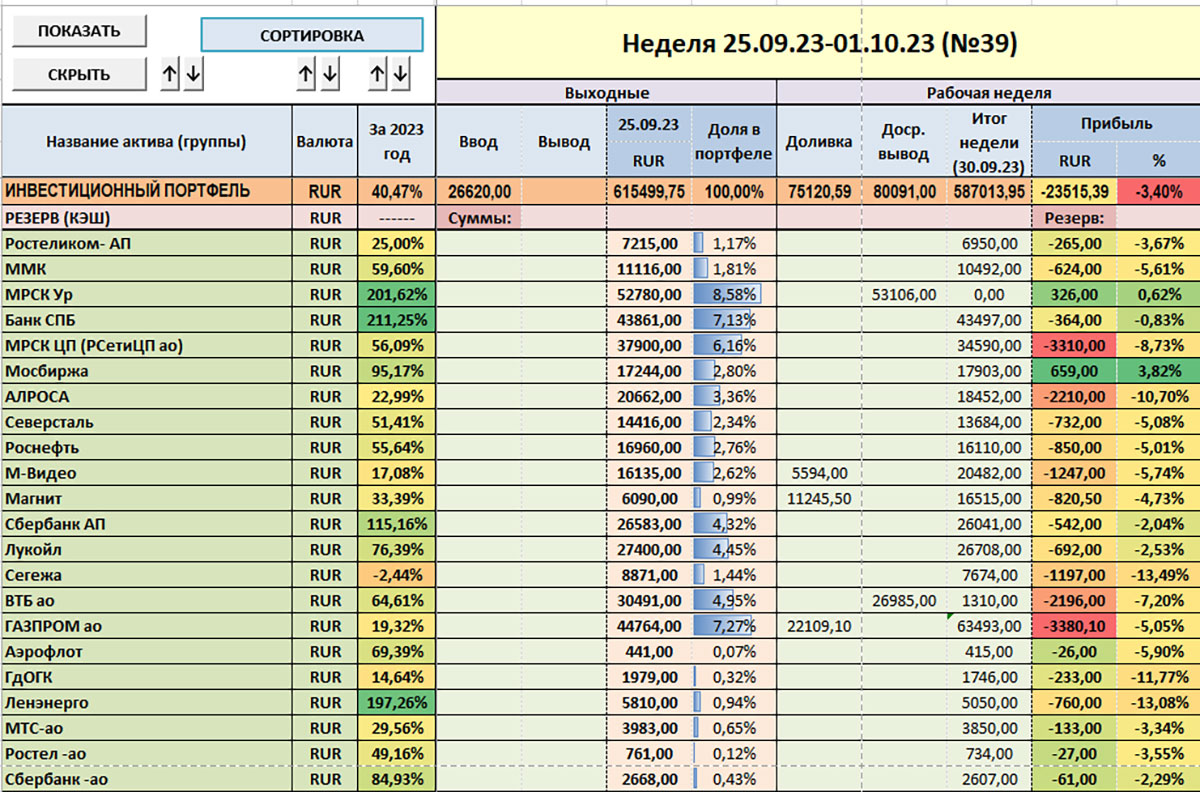Click the СКРЫТЬ button
The width and height of the screenshot is (1200, 792).
pyautogui.click(x=80, y=74)
